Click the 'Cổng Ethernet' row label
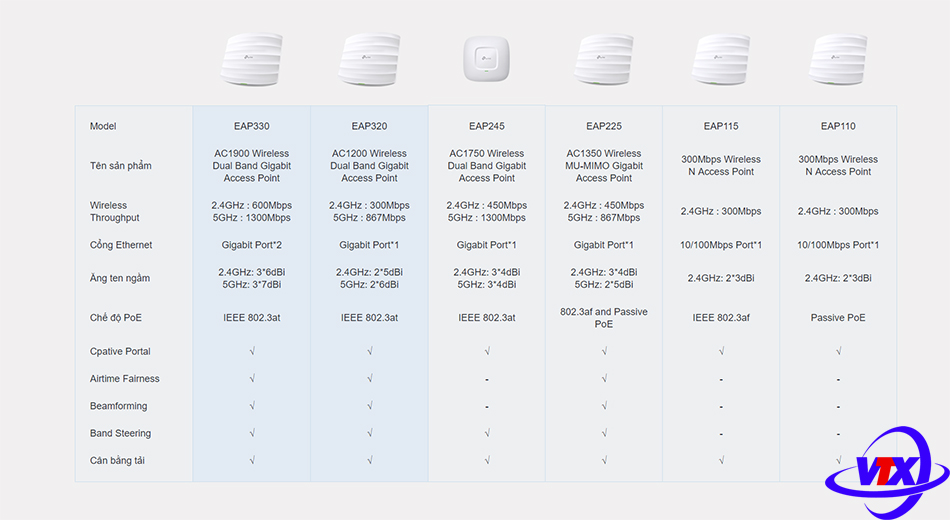Image resolution: width=950 pixels, height=520 pixels. pyautogui.click(x=121, y=245)
